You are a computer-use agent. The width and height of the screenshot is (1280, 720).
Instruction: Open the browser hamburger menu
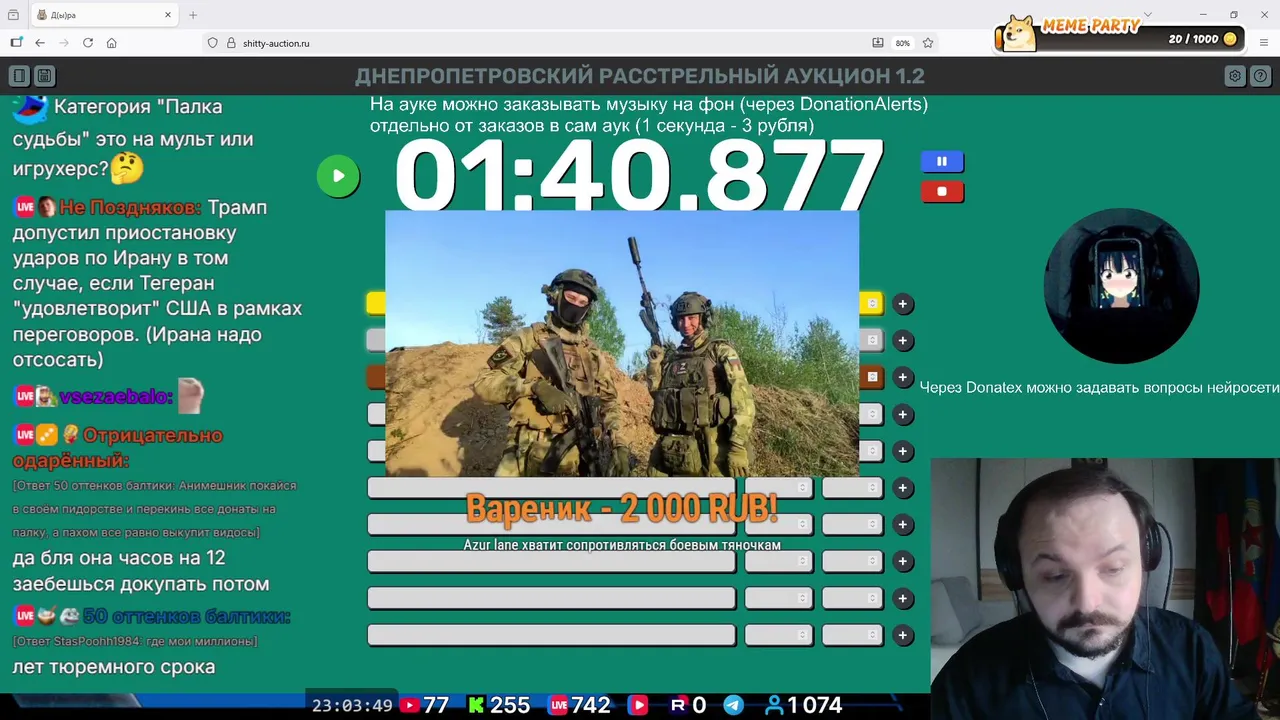pos(1264,43)
